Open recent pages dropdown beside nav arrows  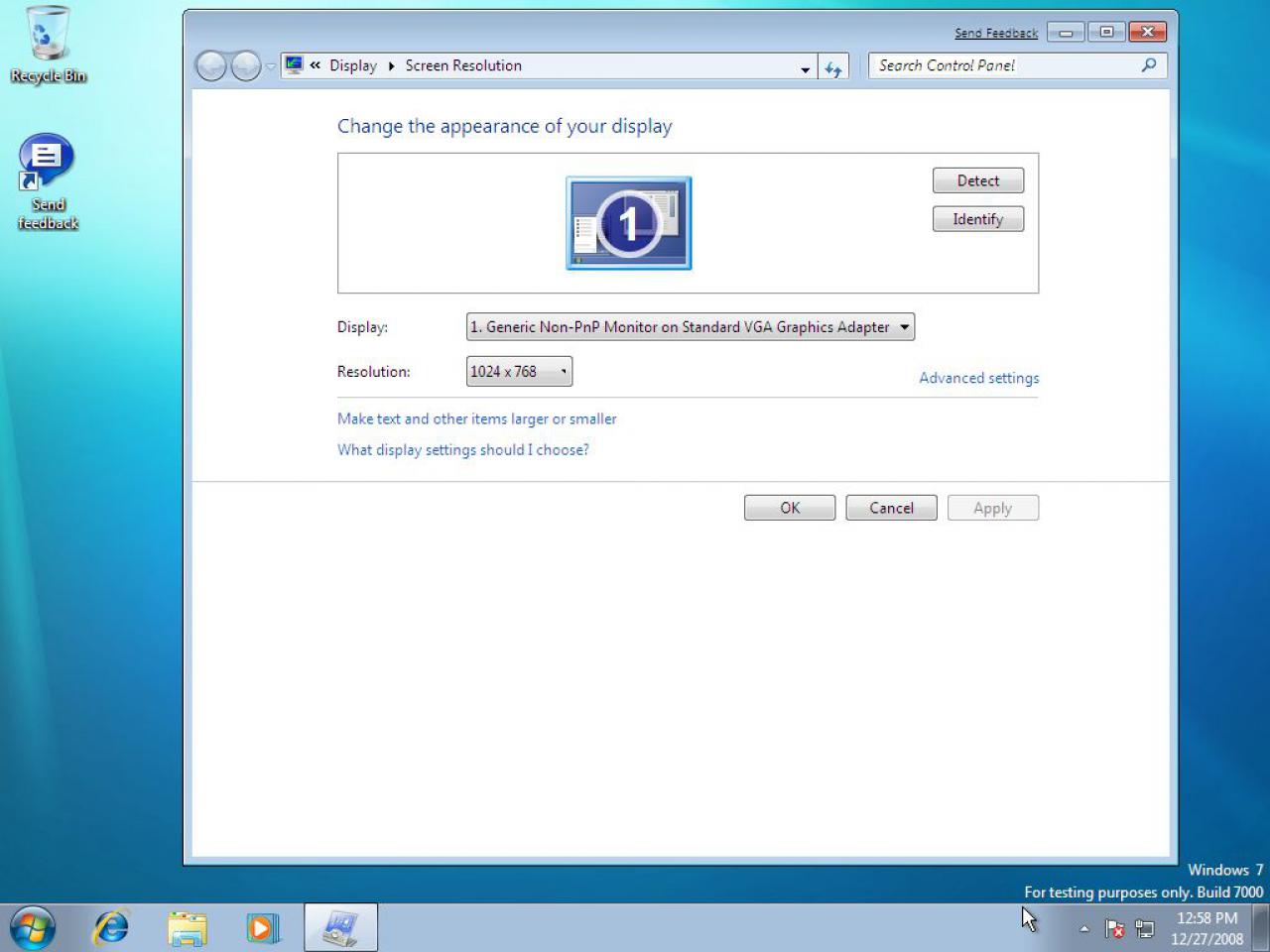click(270, 66)
